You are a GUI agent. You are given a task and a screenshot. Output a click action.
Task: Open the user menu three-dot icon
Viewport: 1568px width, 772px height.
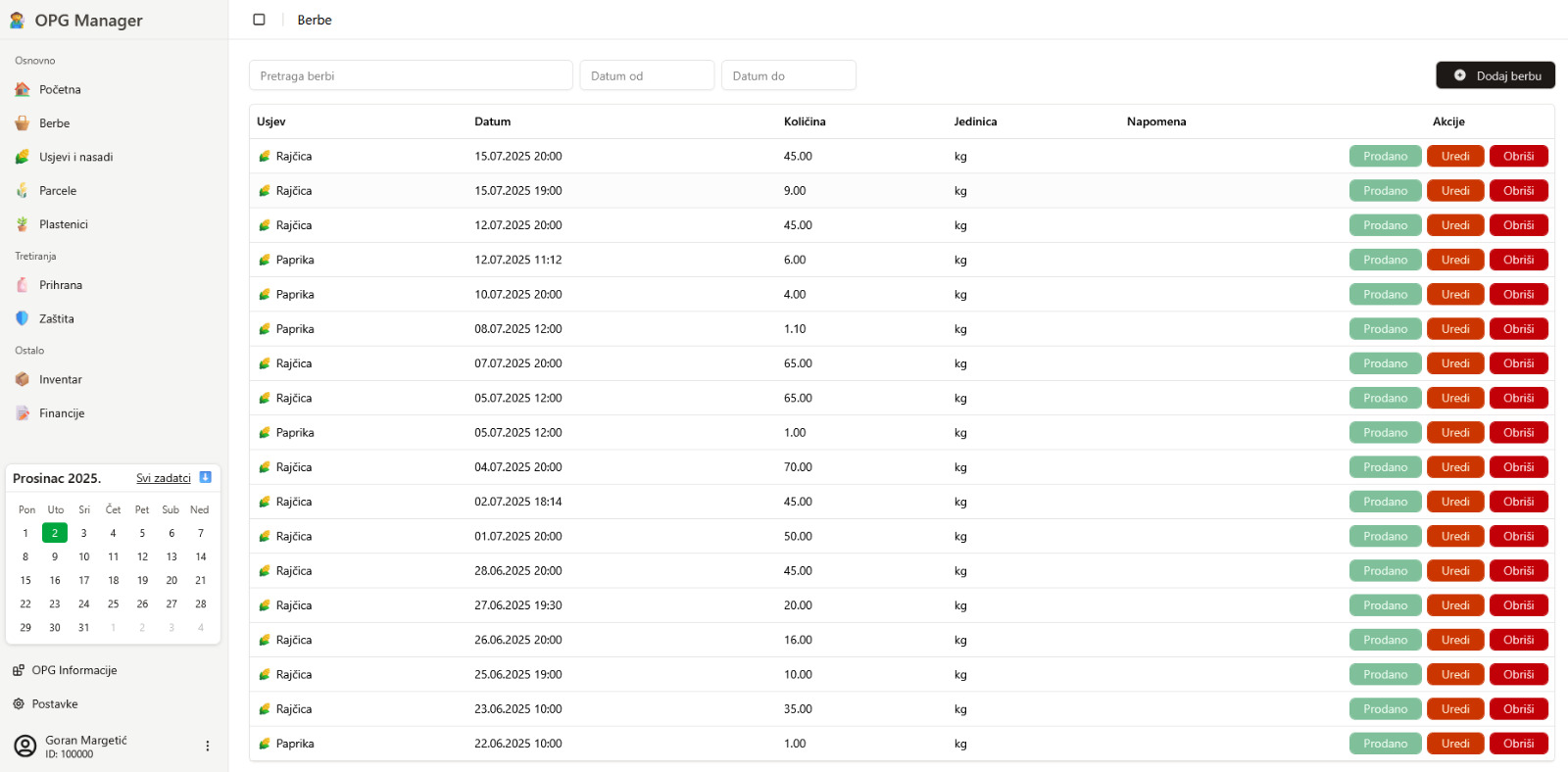207,746
